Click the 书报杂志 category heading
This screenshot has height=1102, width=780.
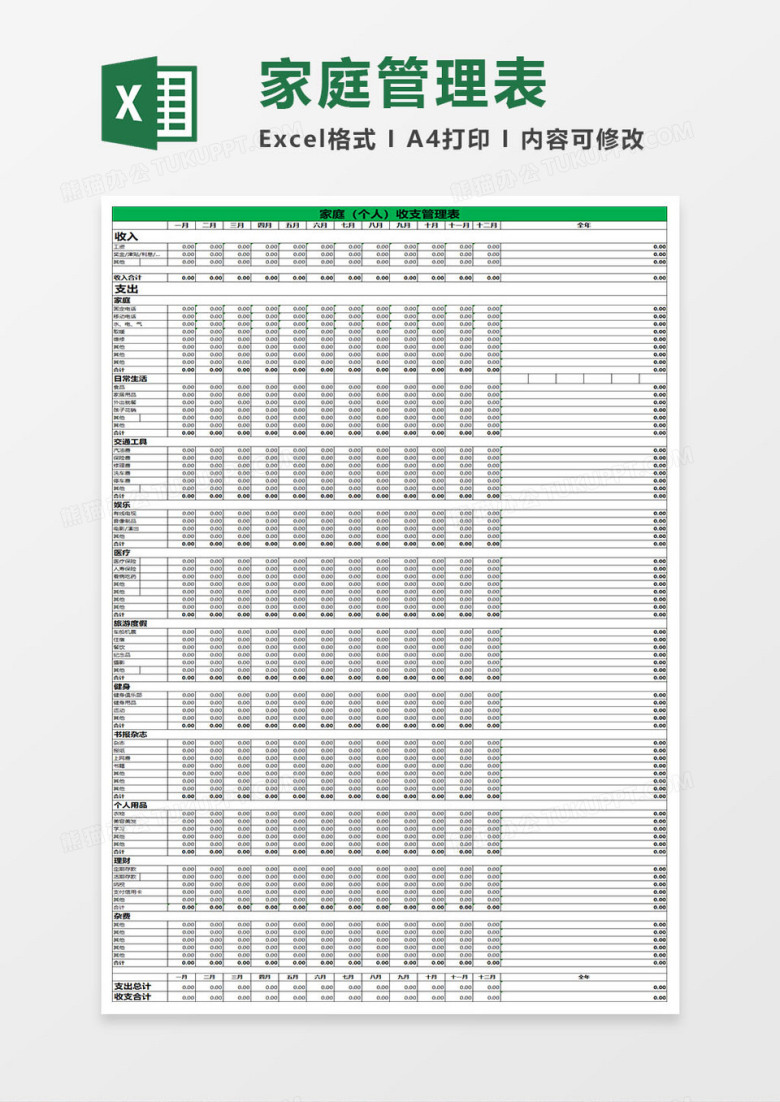(x=131, y=734)
